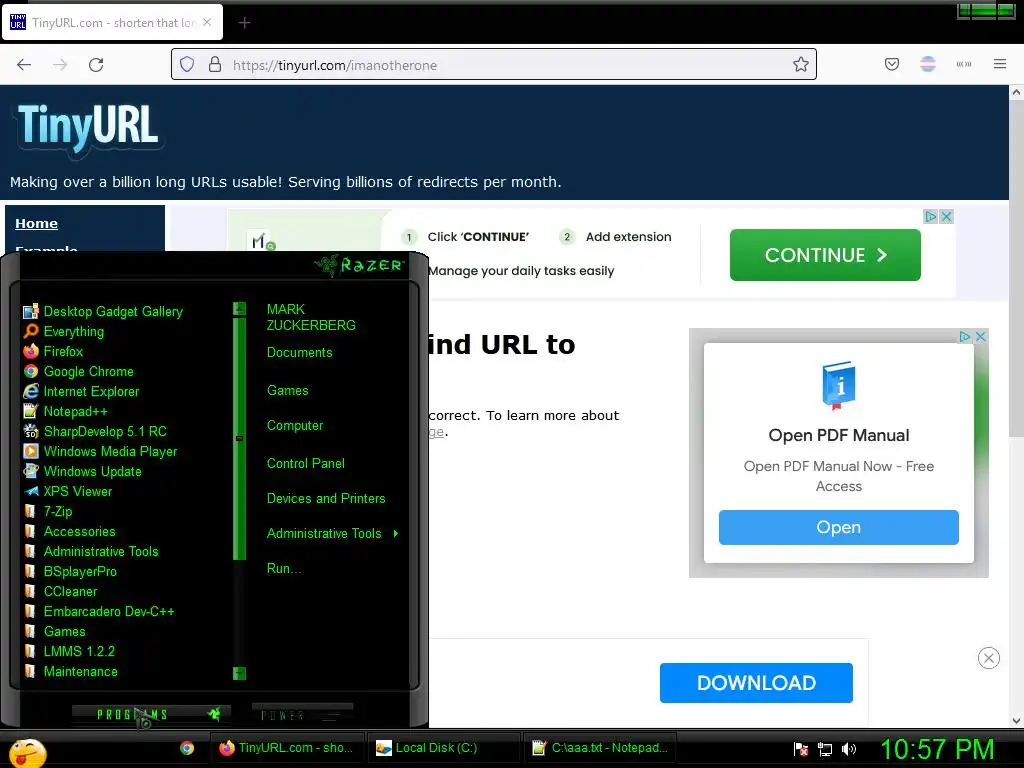1024x768 pixels.
Task: Open SharpDevelop 5.1 RC entry
Action: pyautogui.click(x=95, y=432)
